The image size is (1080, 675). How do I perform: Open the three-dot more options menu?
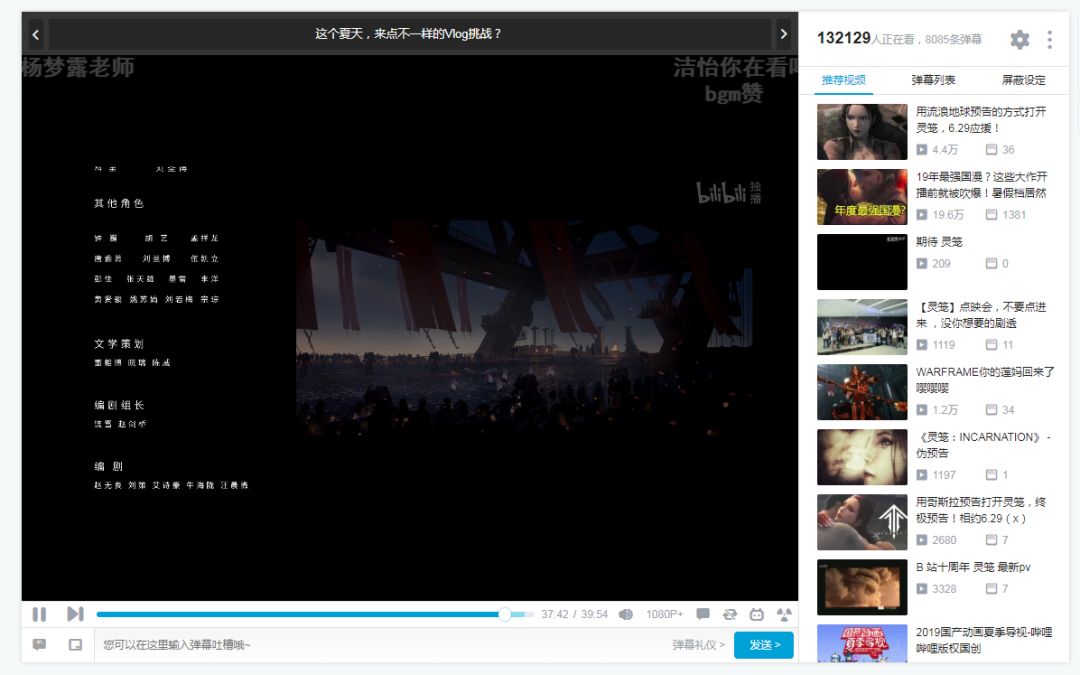pyautogui.click(x=1049, y=39)
